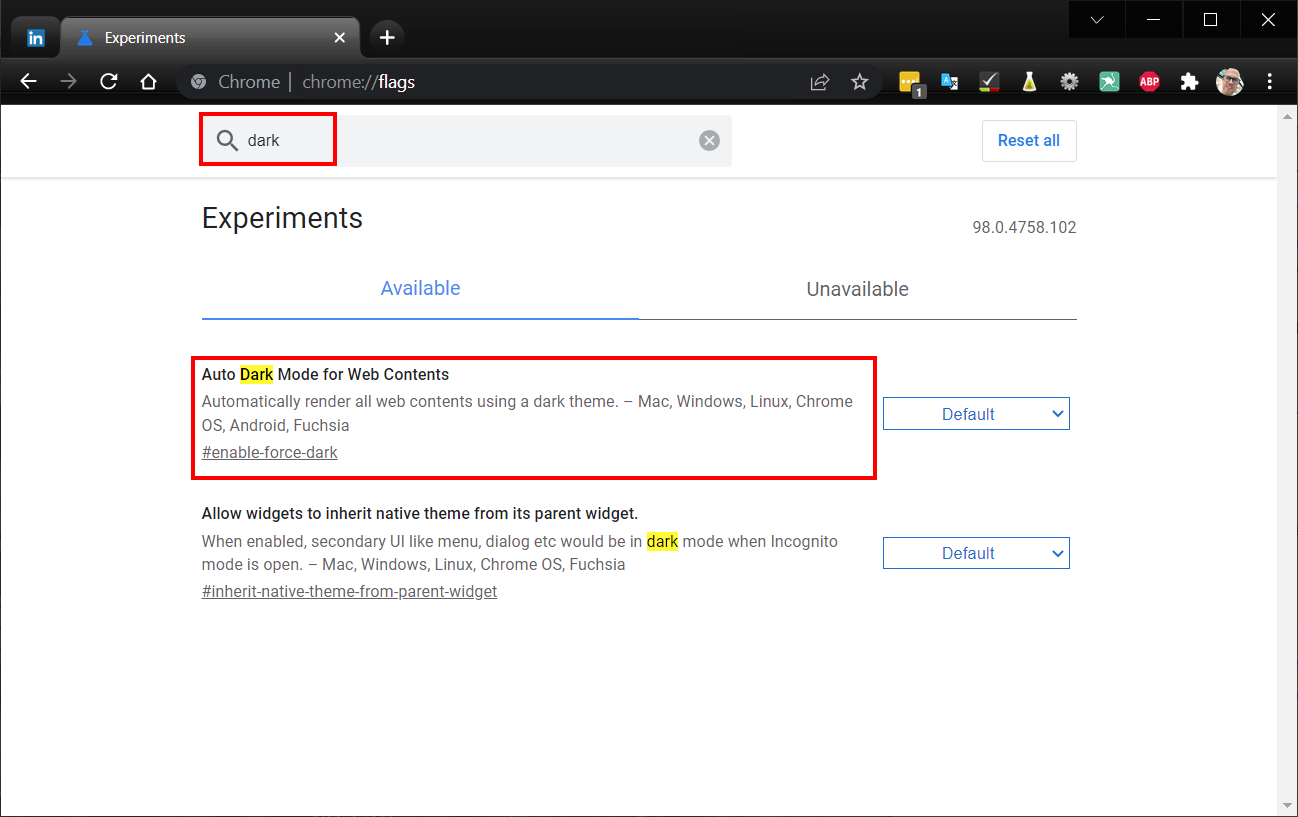Open the gear extension icon in toolbar
Screen dimensions: 1298x817
tap(1069, 82)
